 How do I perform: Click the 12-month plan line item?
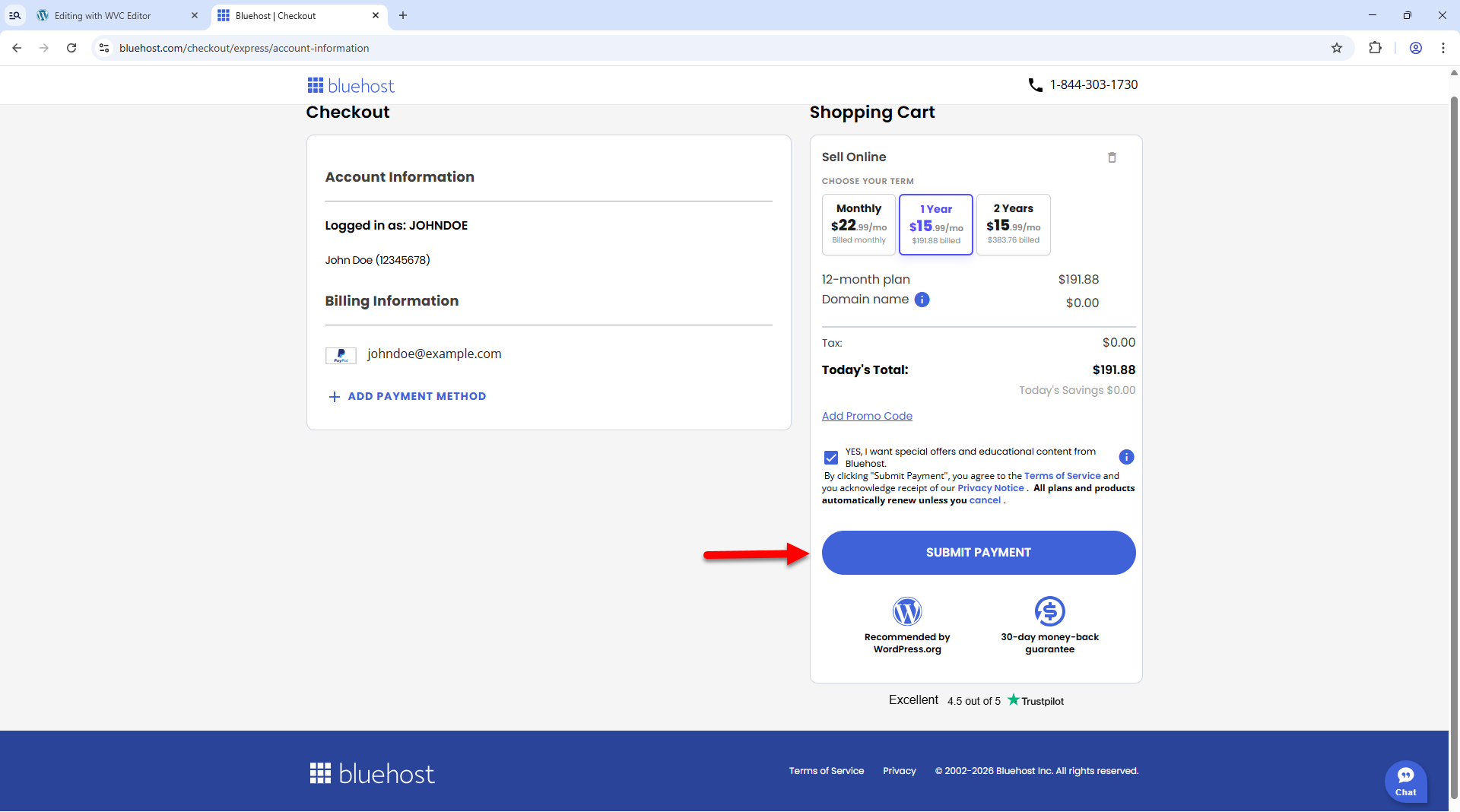(x=960, y=280)
